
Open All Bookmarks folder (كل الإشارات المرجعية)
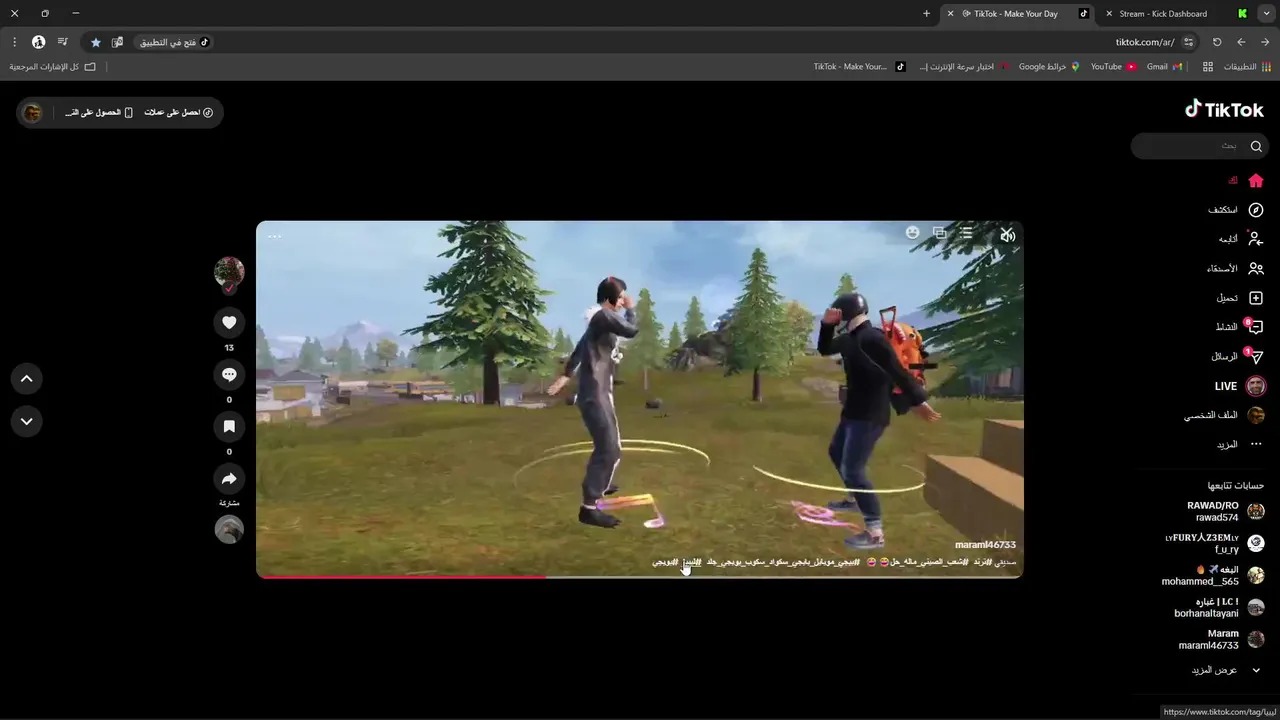[x=53, y=67]
